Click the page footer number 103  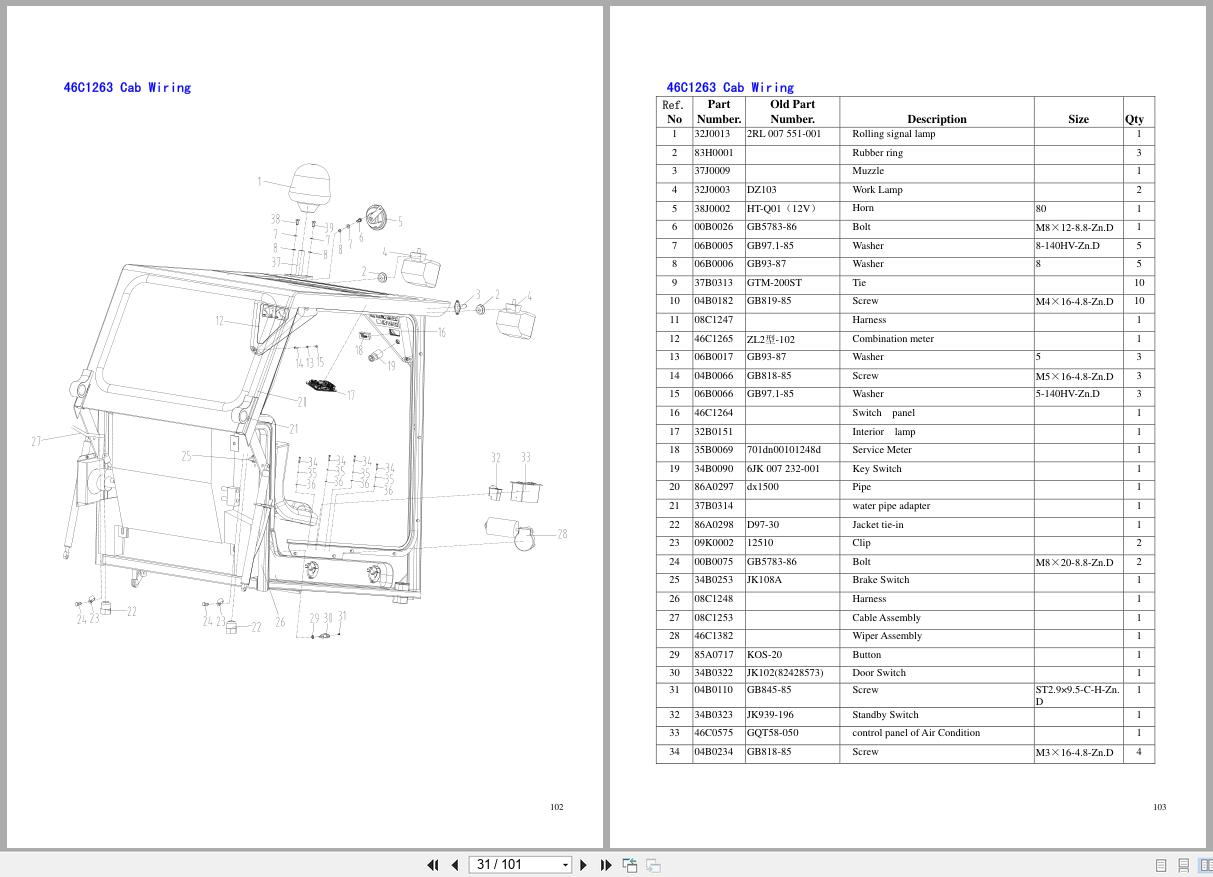pyautogui.click(x=1159, y=807)
